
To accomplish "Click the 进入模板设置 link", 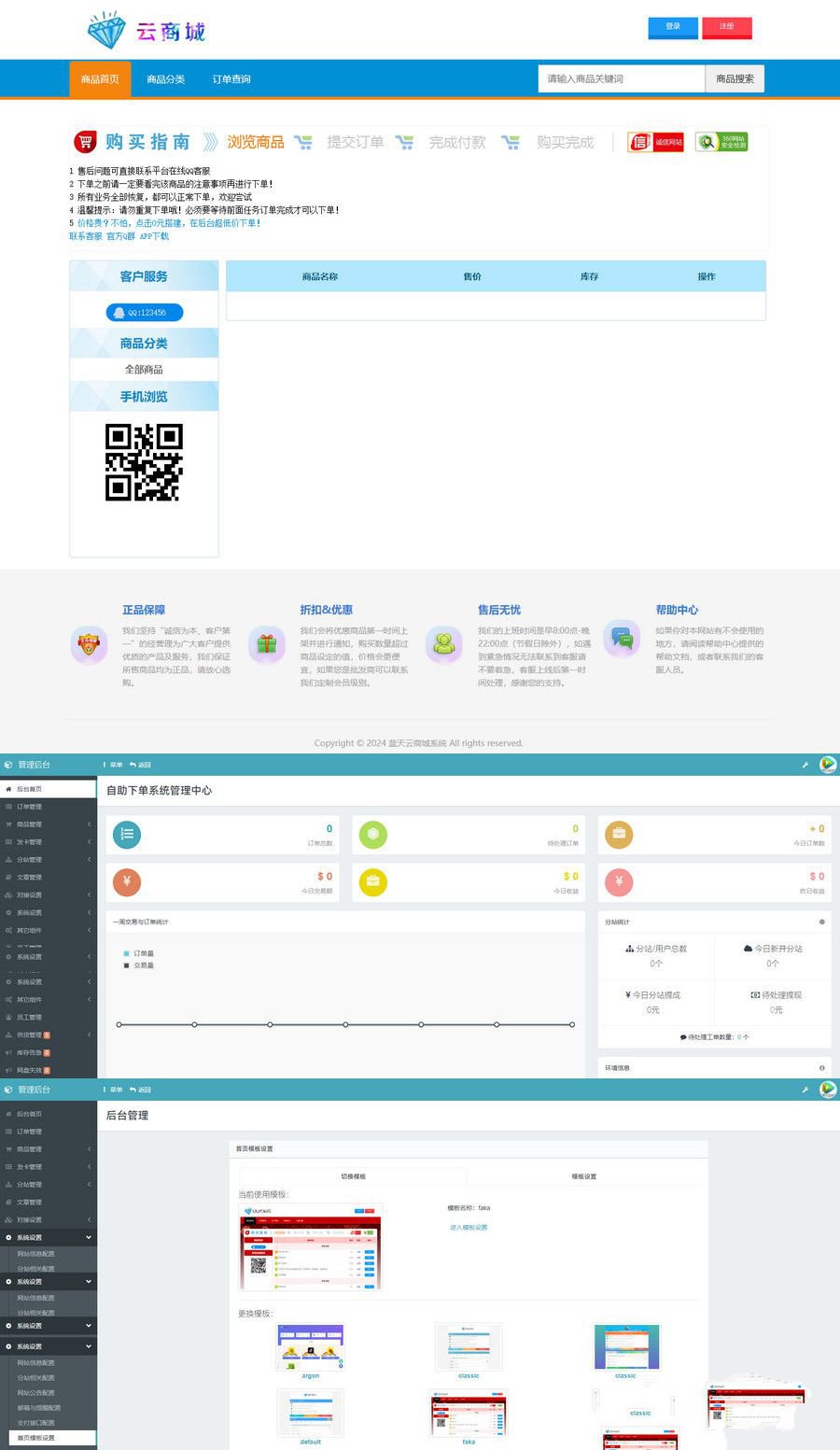I will coord(469,1227).
